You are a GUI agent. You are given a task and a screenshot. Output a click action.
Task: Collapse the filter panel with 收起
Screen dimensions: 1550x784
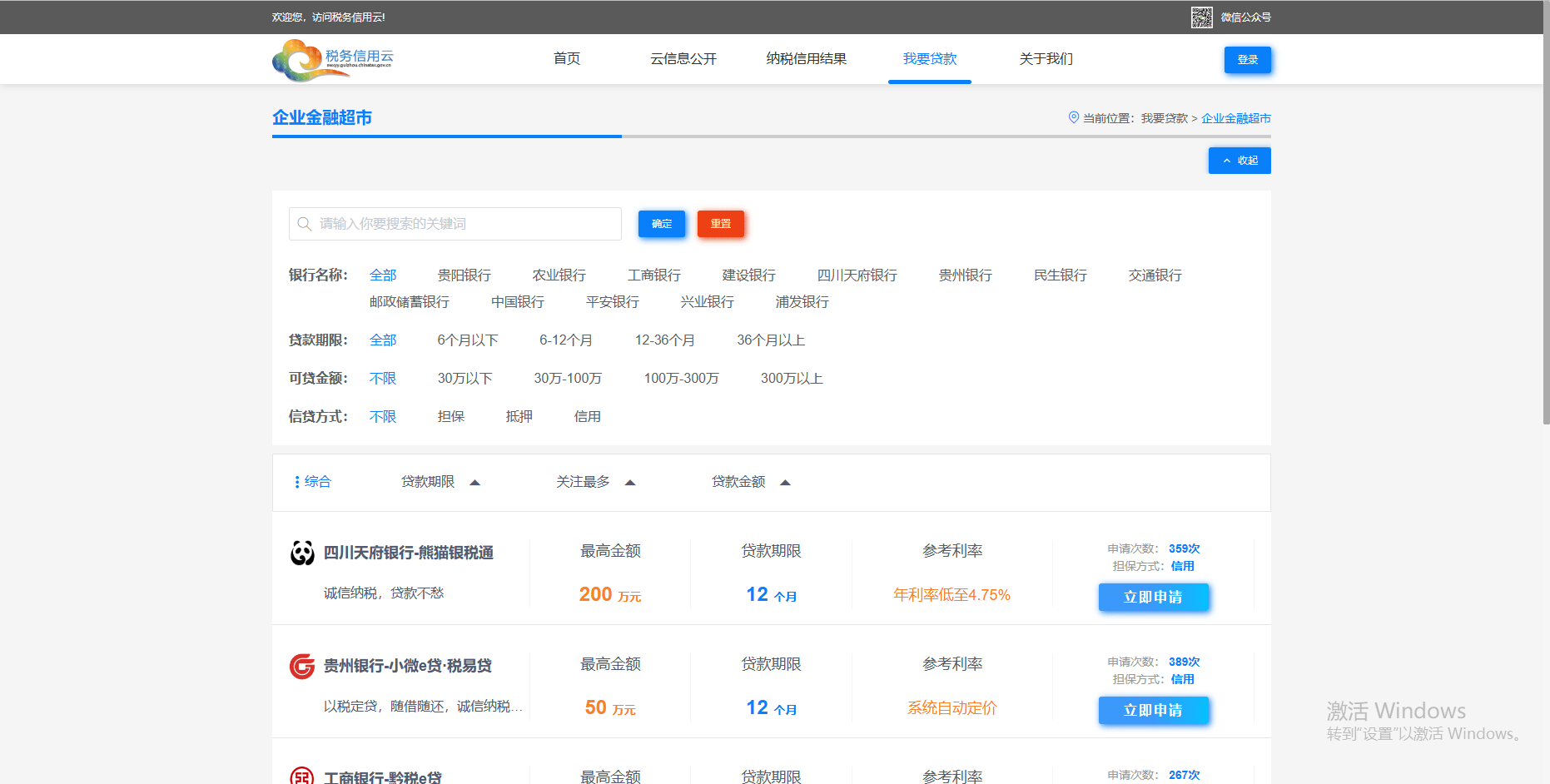coord(1239,160)
